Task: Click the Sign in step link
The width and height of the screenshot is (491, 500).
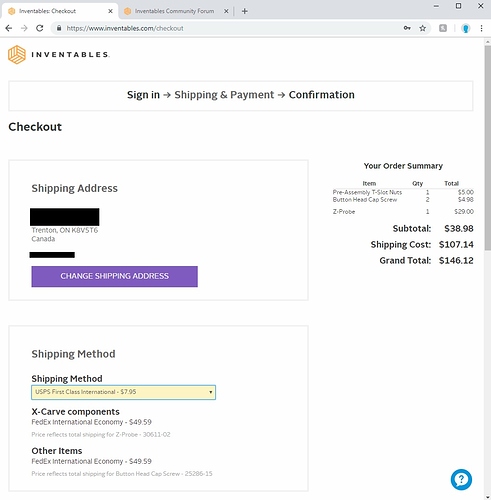Action: pyautogui.click(x=143, y=95)
